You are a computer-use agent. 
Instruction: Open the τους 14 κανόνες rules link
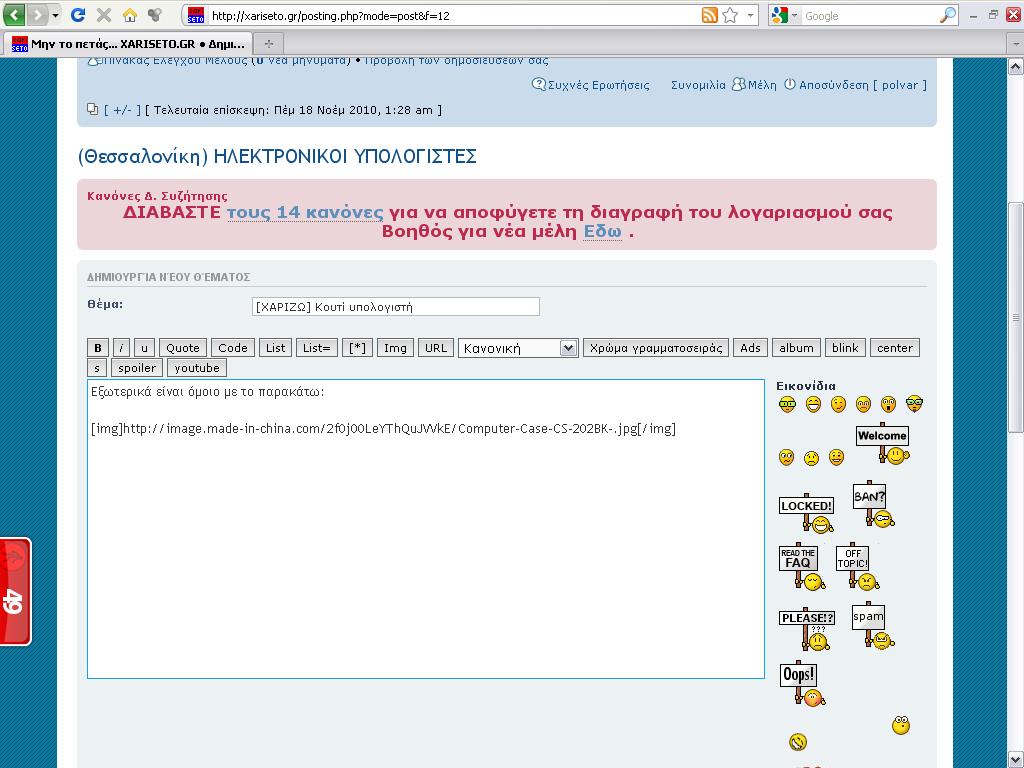305,213
